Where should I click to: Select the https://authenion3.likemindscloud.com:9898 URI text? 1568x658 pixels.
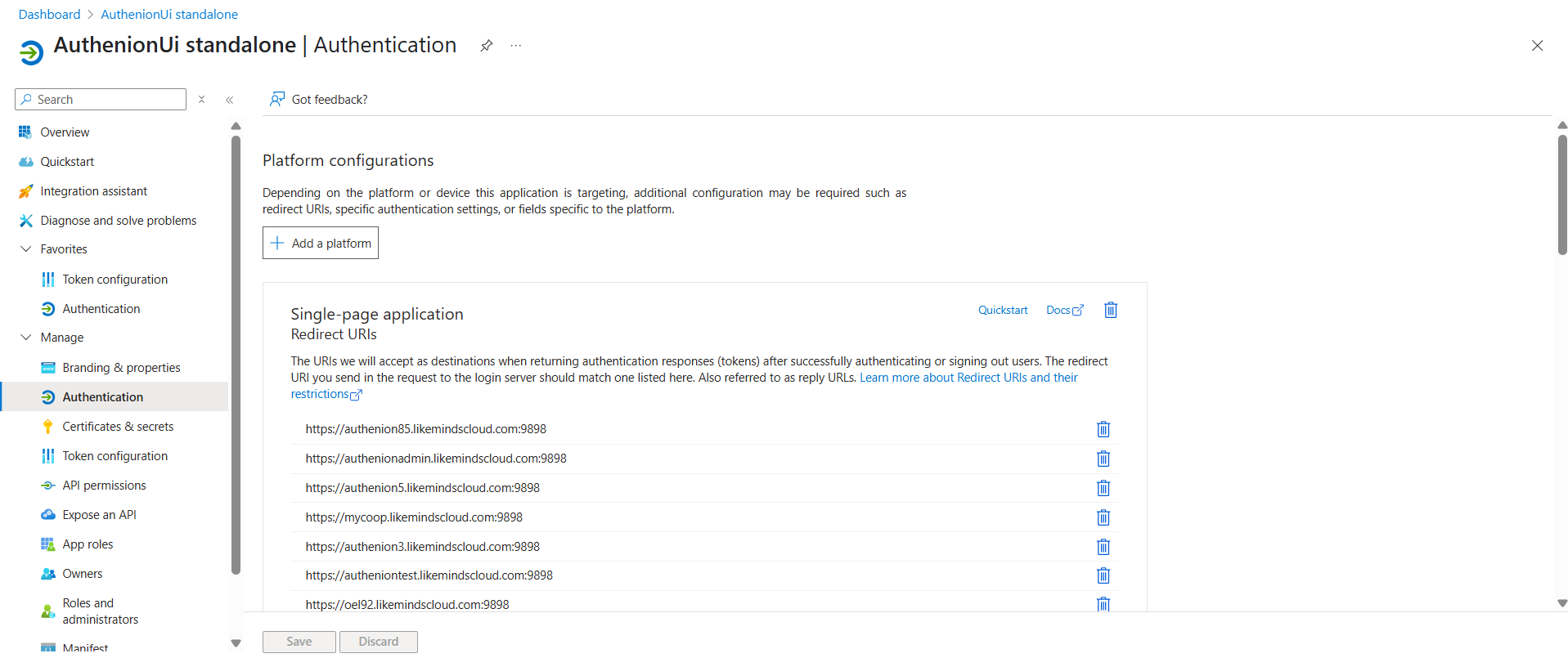click(423, 547)
